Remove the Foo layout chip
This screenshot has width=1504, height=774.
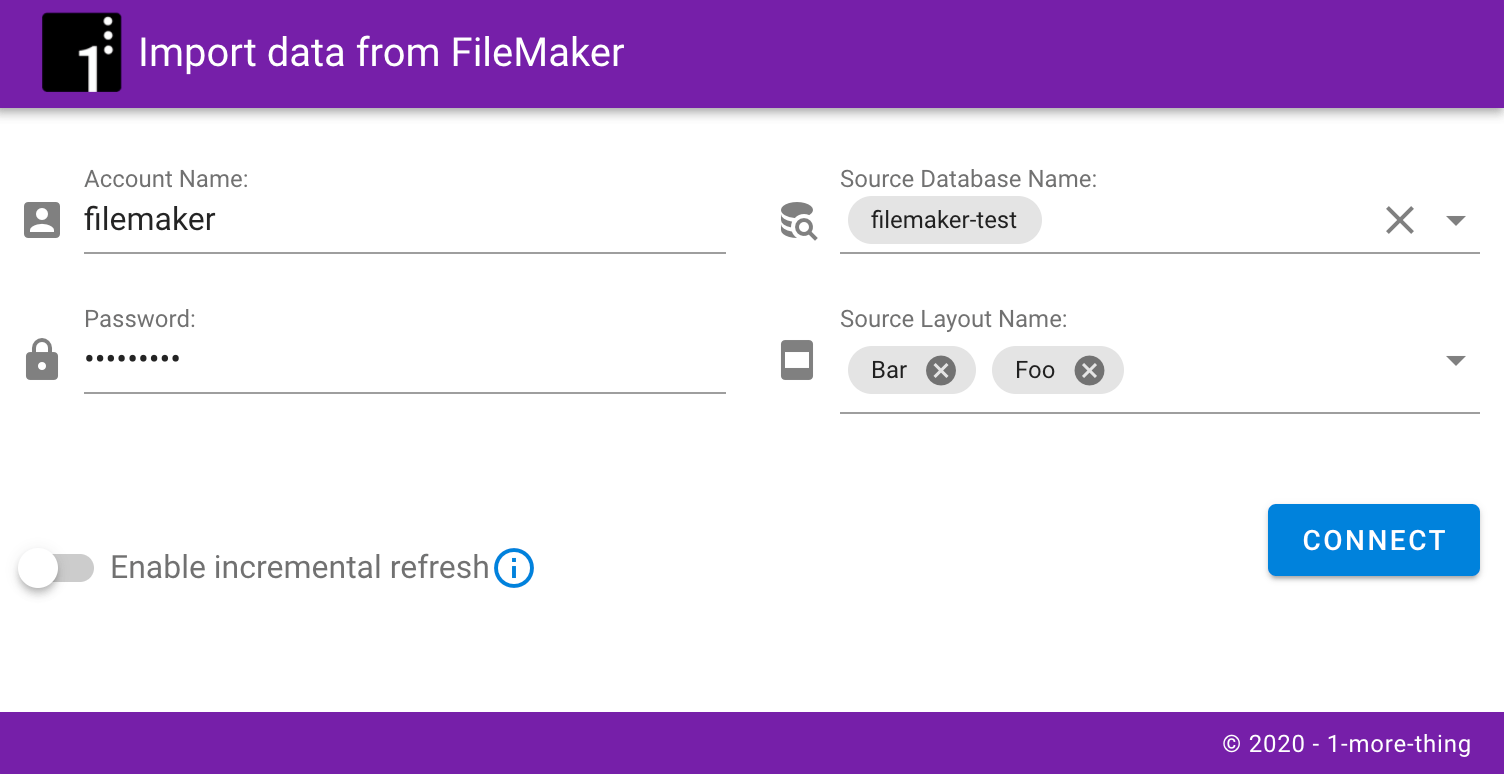[1089, 371]
